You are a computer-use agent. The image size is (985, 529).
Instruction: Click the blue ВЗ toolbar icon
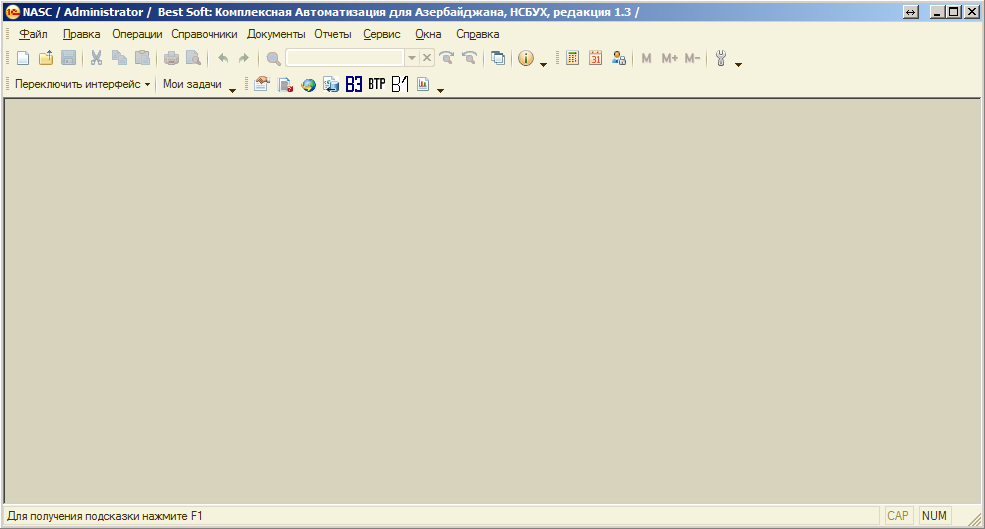click(x=353, y=85)
